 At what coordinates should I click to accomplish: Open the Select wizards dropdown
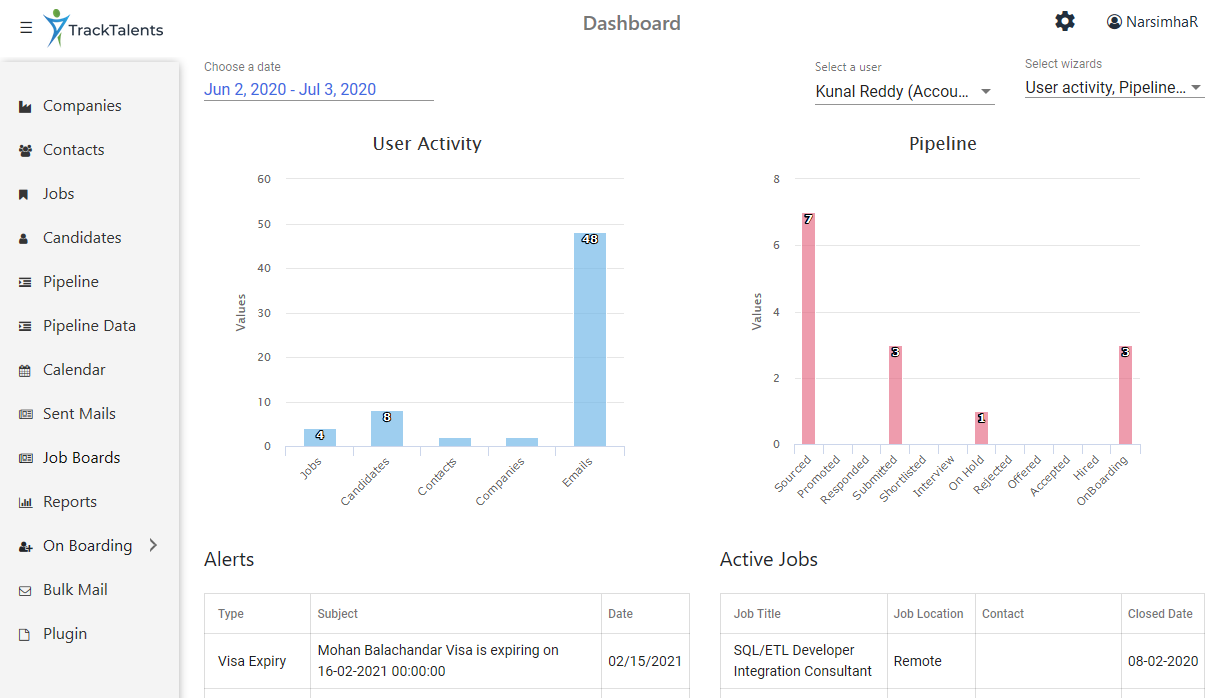click(1114, 88)
